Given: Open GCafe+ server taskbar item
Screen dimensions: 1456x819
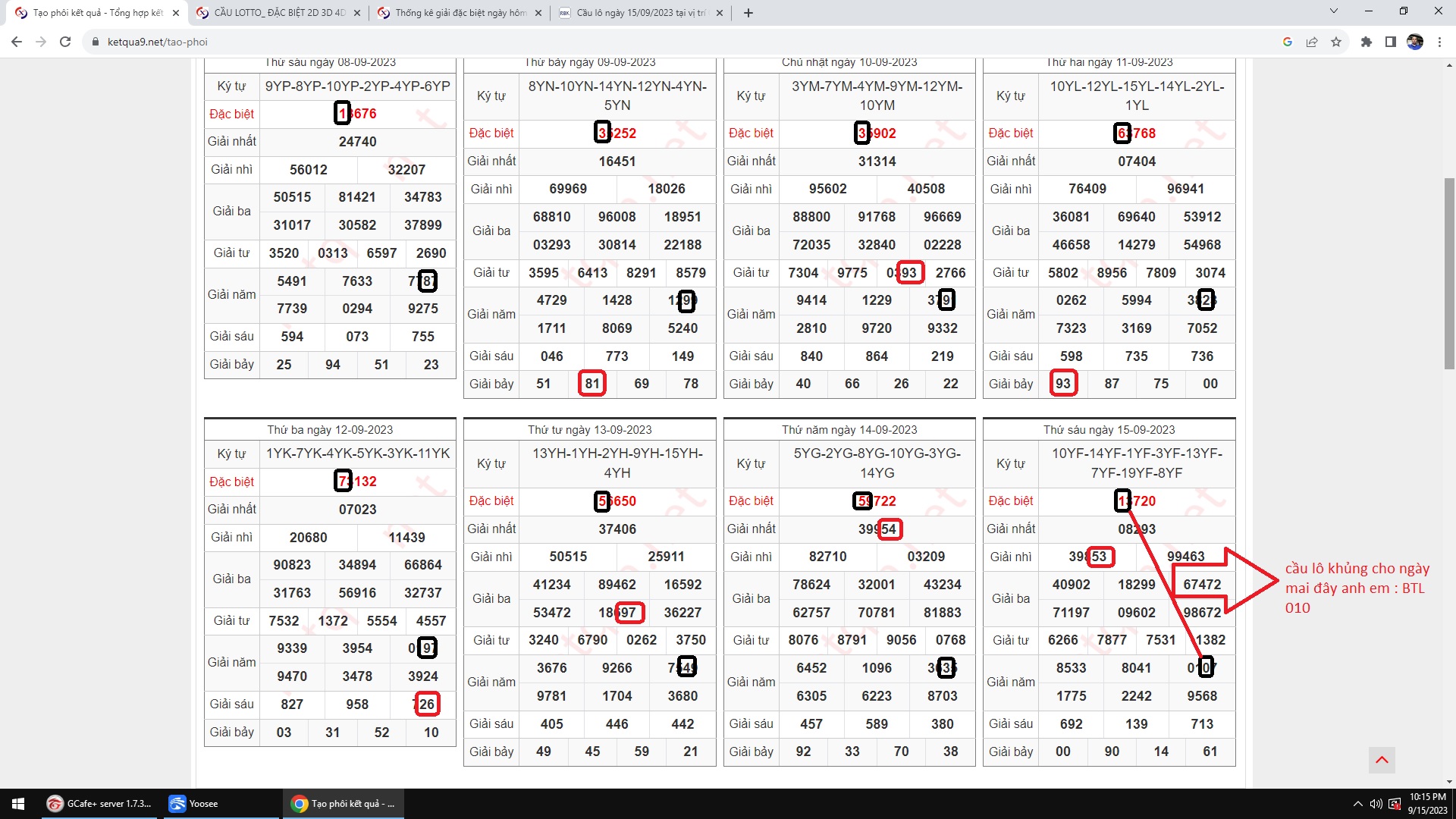Looking at the screenshot, I should (100, 804).
